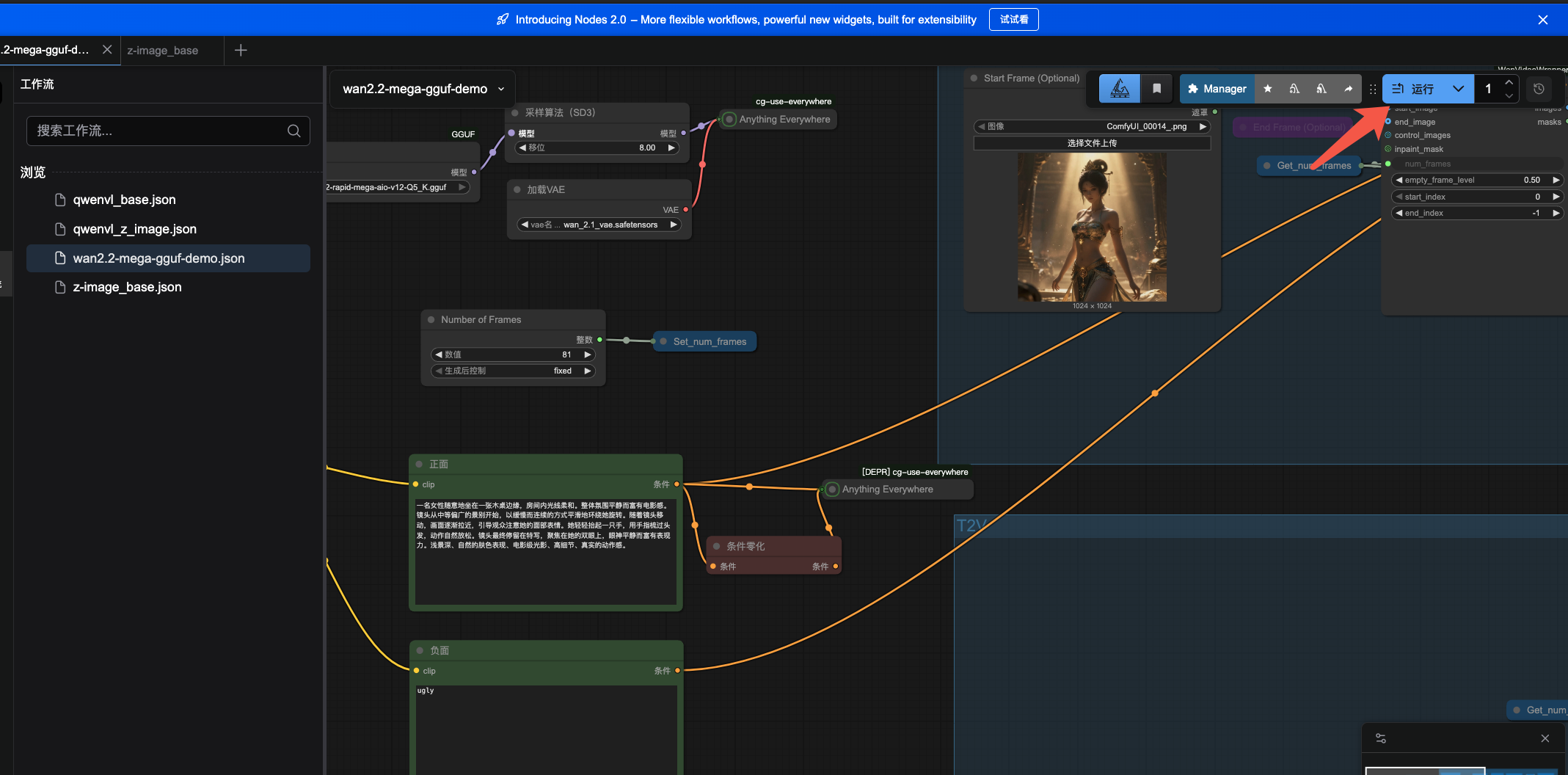Image resolution: width=1568 pixels, height=775 pixels.
Task: Open the 运行 button dropdown chevron
Action: coord(1458,89)
